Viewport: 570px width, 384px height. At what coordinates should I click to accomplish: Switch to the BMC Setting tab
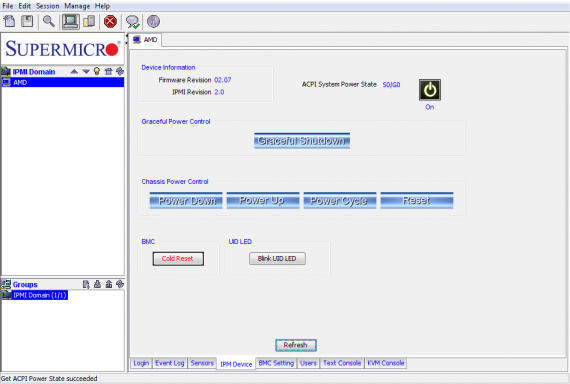[x=276, y=363]
